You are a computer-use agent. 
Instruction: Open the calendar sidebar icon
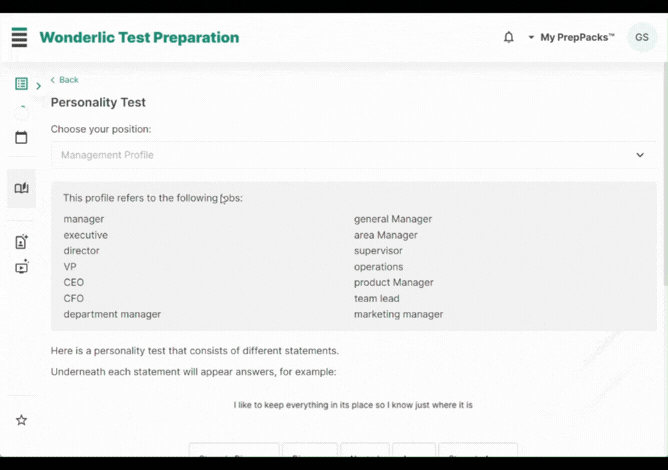21,138
